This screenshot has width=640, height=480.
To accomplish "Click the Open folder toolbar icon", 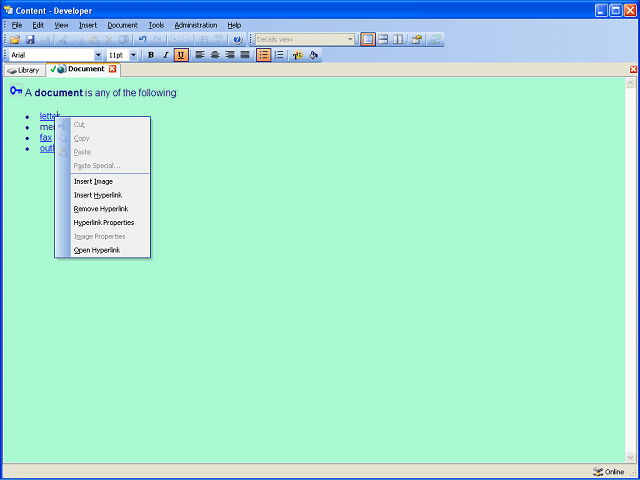I will 15,40.
